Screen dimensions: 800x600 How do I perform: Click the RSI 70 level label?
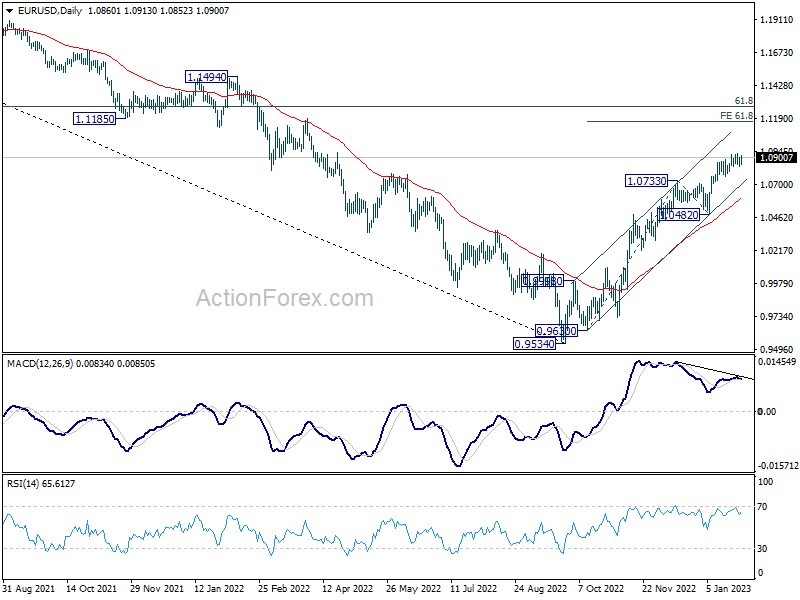[762, 507]
